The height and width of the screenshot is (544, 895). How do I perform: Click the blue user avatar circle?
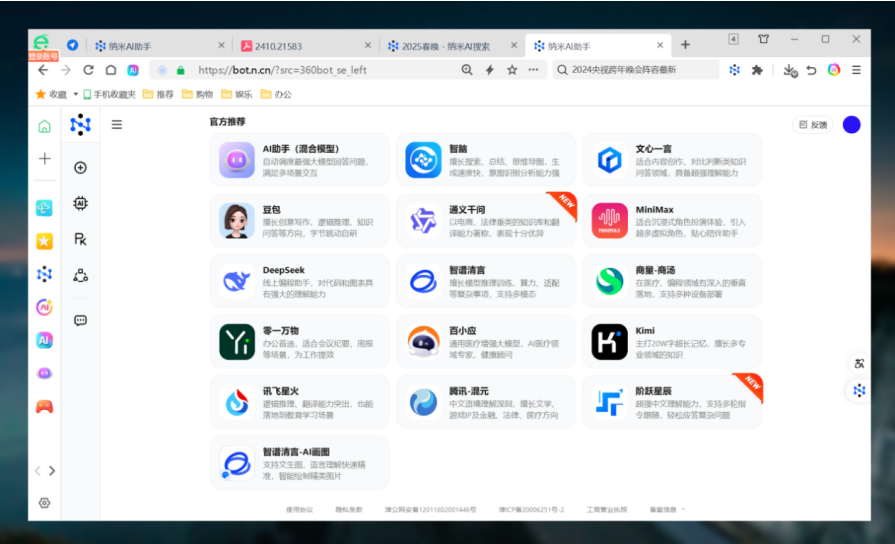851,125
